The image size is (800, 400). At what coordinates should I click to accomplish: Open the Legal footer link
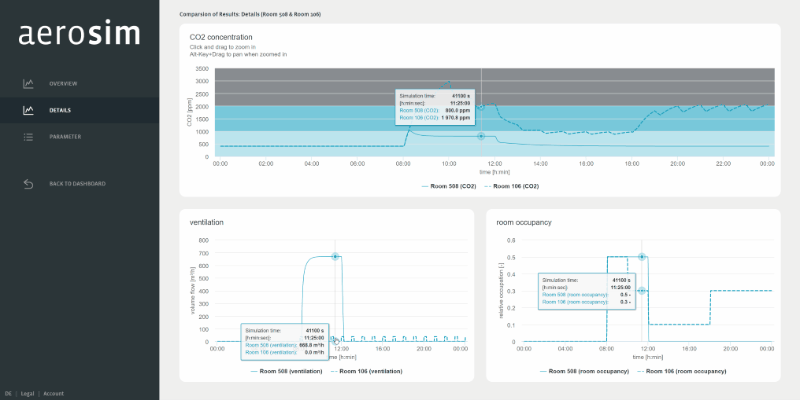coord(28,393)
